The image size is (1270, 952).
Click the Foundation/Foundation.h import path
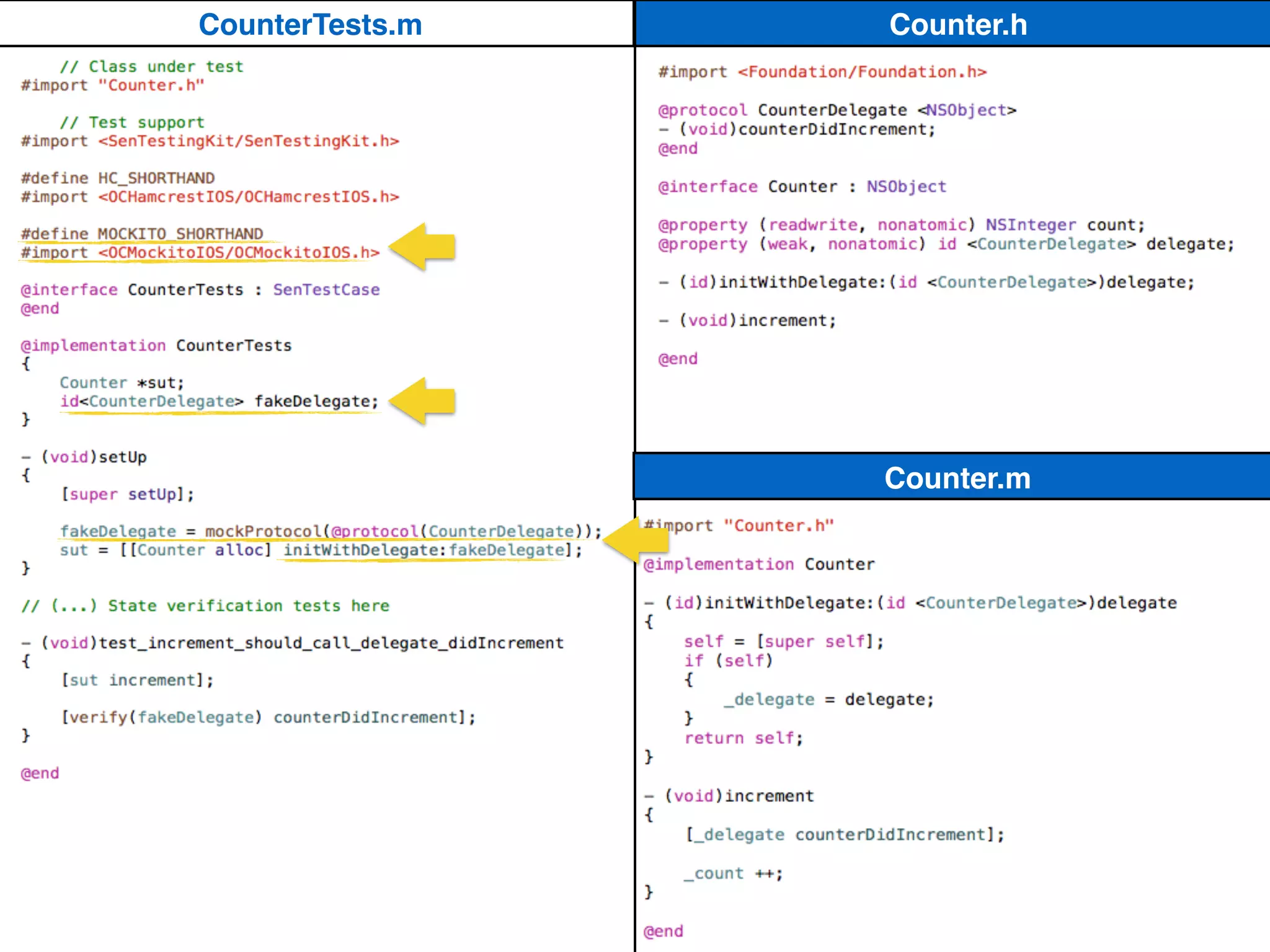862,72
